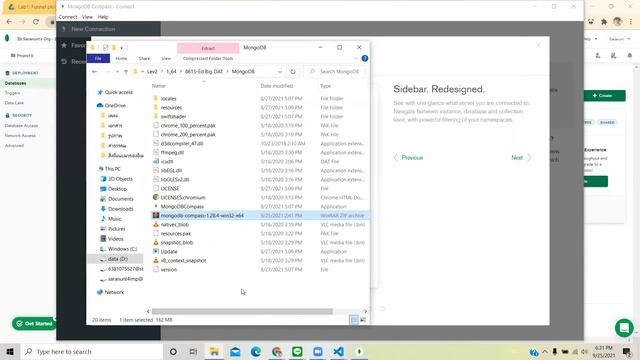The width and height of the screenshot is (640, 360).
Task: Go up one folder level
Action: click(x=126, y=71)
